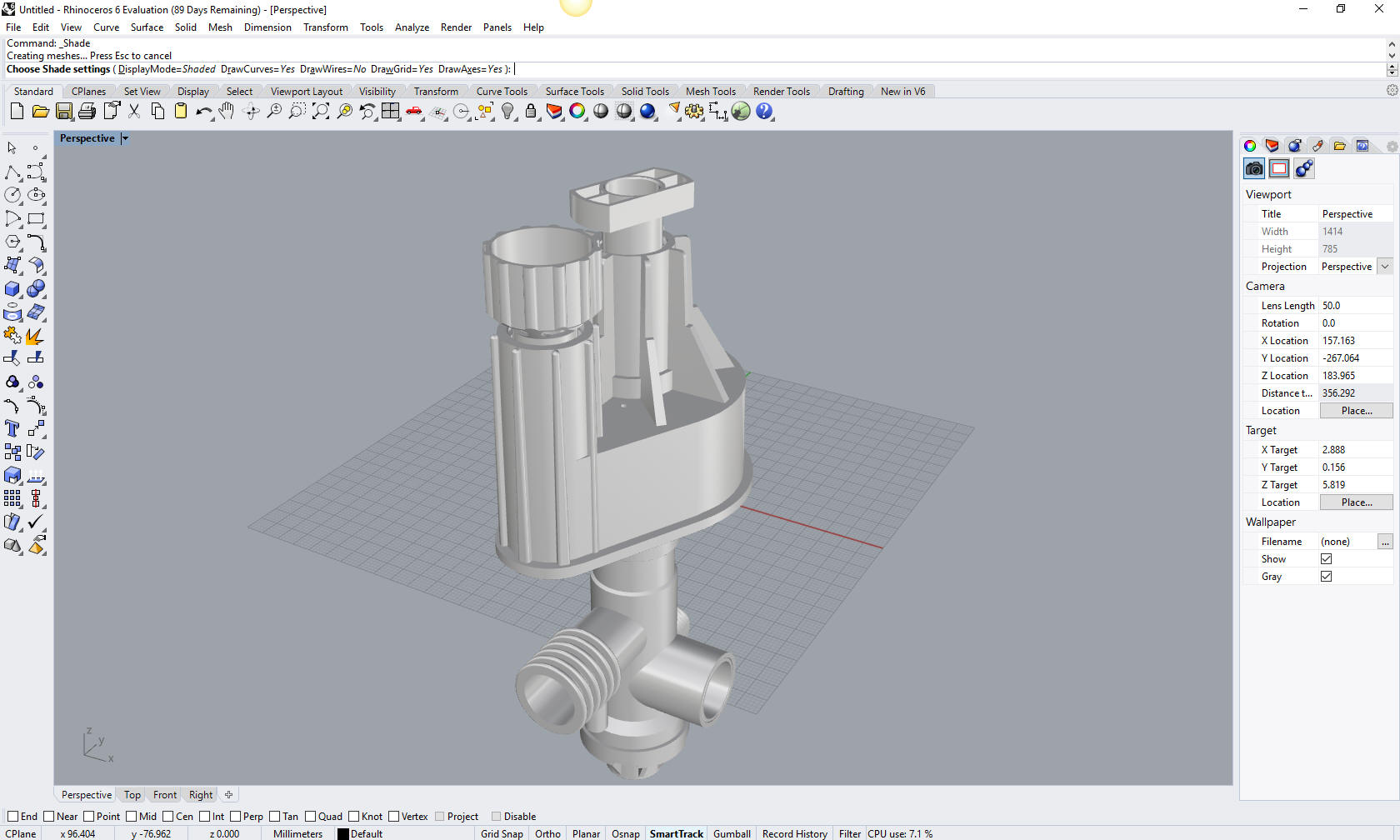
Task: Click the color wheel Properties panel tab
Action: (x=1250, y=146)
